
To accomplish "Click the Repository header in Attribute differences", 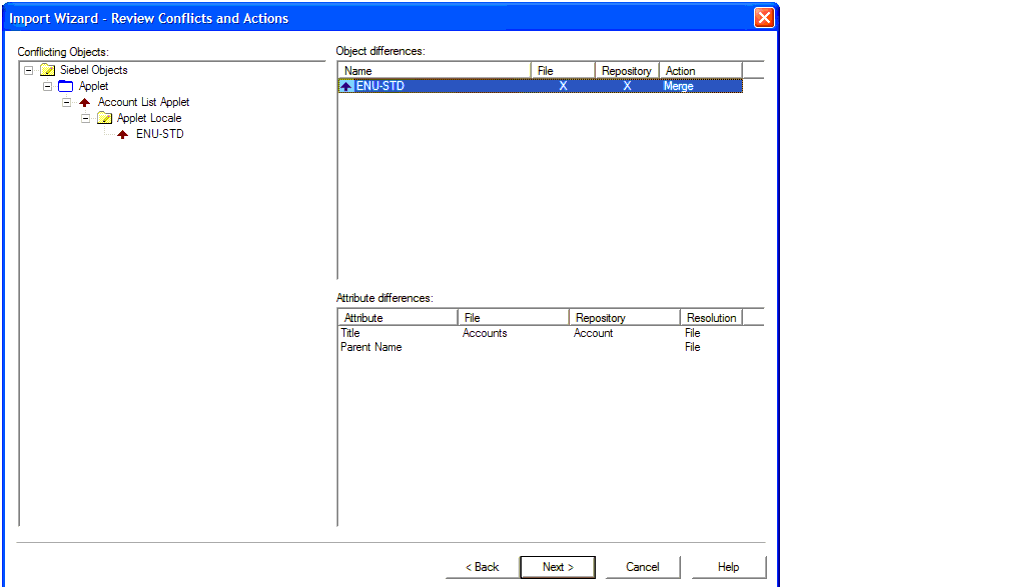I will (x=625, y=318).
